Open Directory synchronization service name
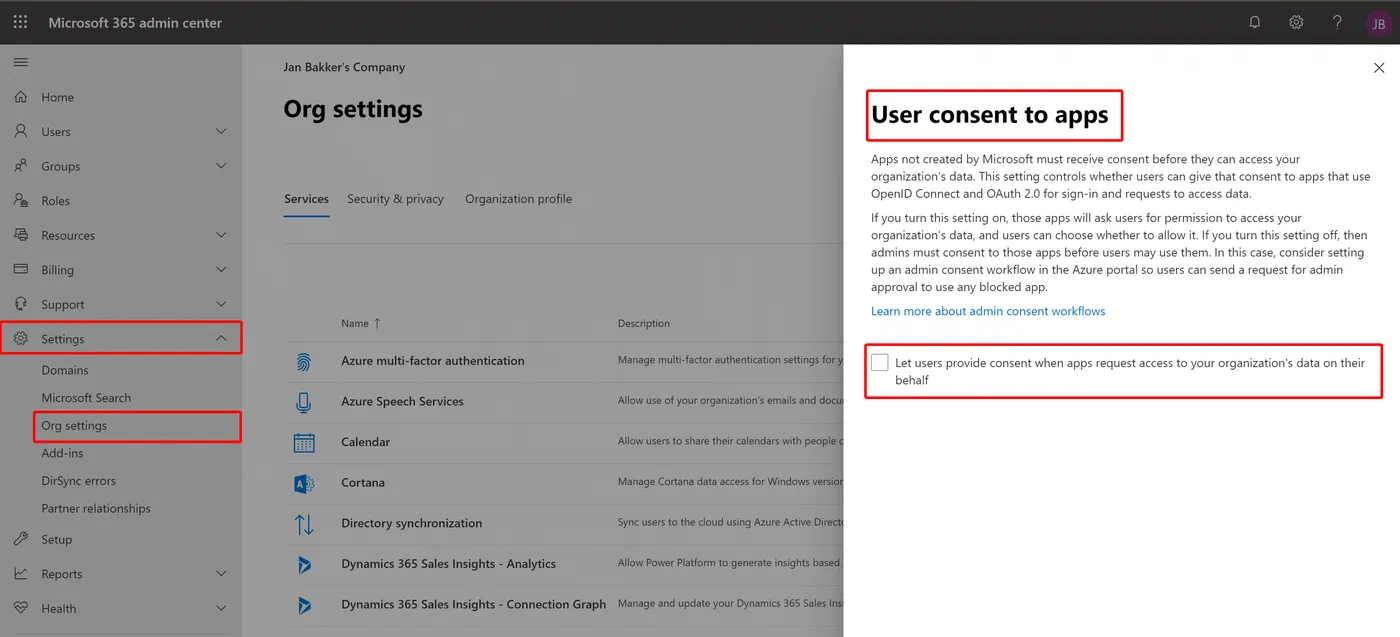This screenshot has width=1400, height=637. pos(411,523)
